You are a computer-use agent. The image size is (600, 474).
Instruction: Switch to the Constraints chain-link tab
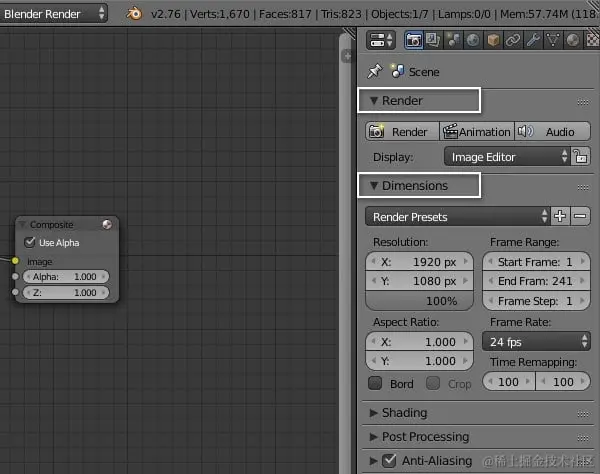pyautogui.click(x=513, y=40)
